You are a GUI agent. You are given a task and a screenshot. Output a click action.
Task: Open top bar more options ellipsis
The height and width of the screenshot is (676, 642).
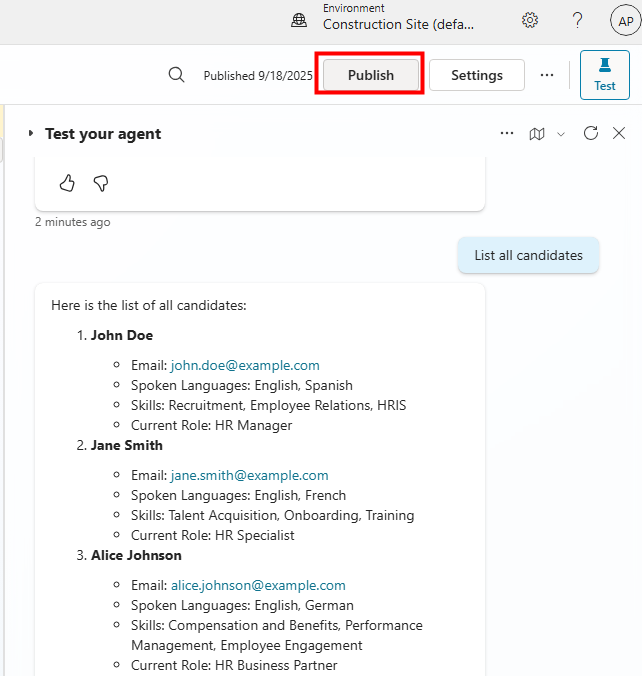[x=546, y=75]
